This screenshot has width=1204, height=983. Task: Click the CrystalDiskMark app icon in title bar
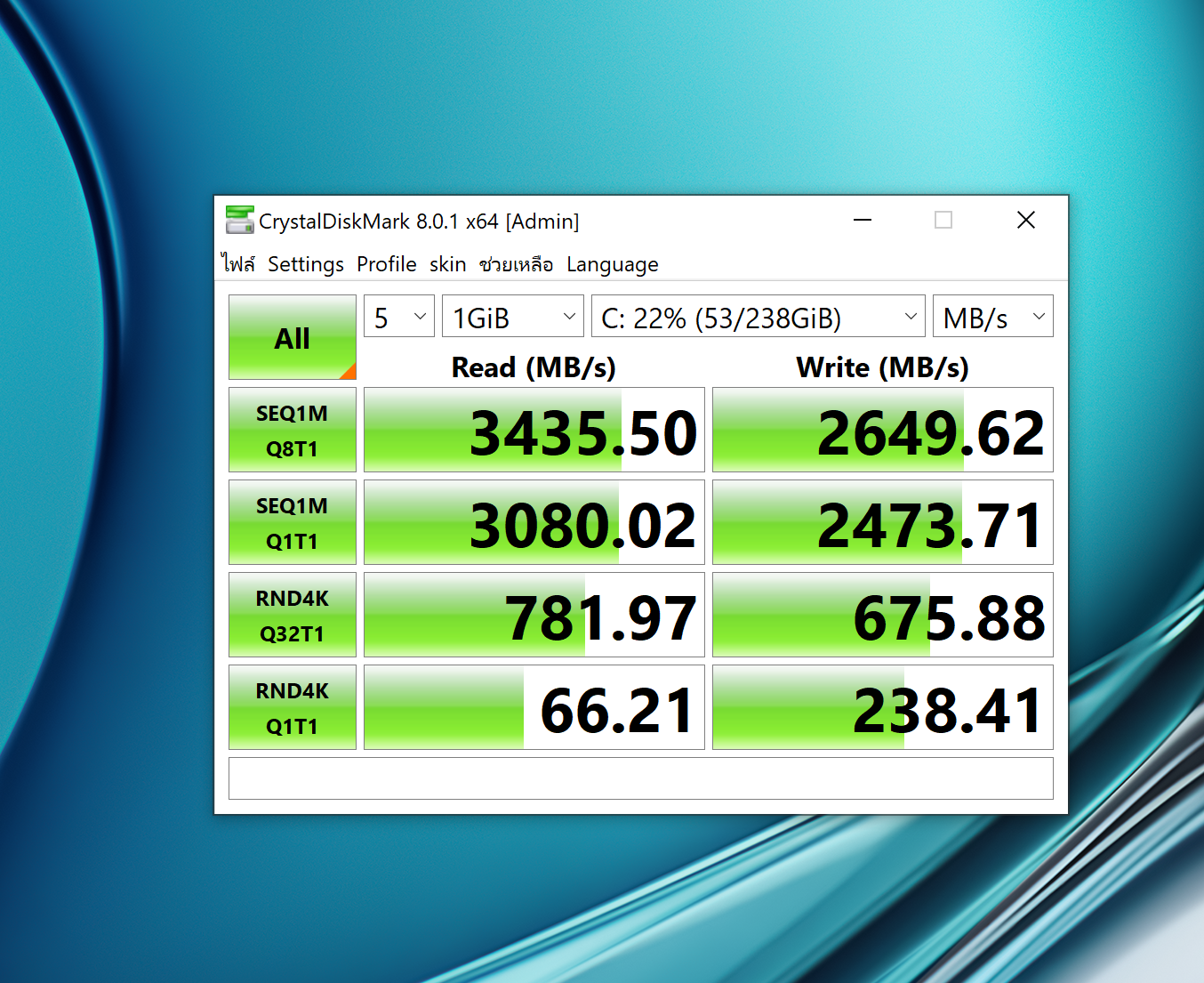[x=239, y=220]
